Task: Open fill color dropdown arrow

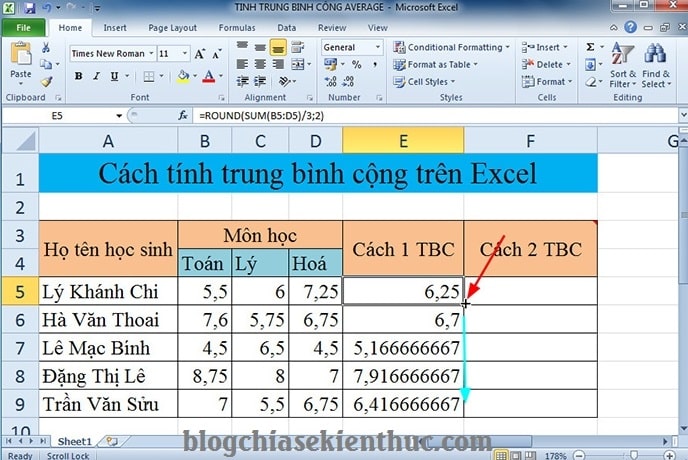Action: click(x=195, y=76)
